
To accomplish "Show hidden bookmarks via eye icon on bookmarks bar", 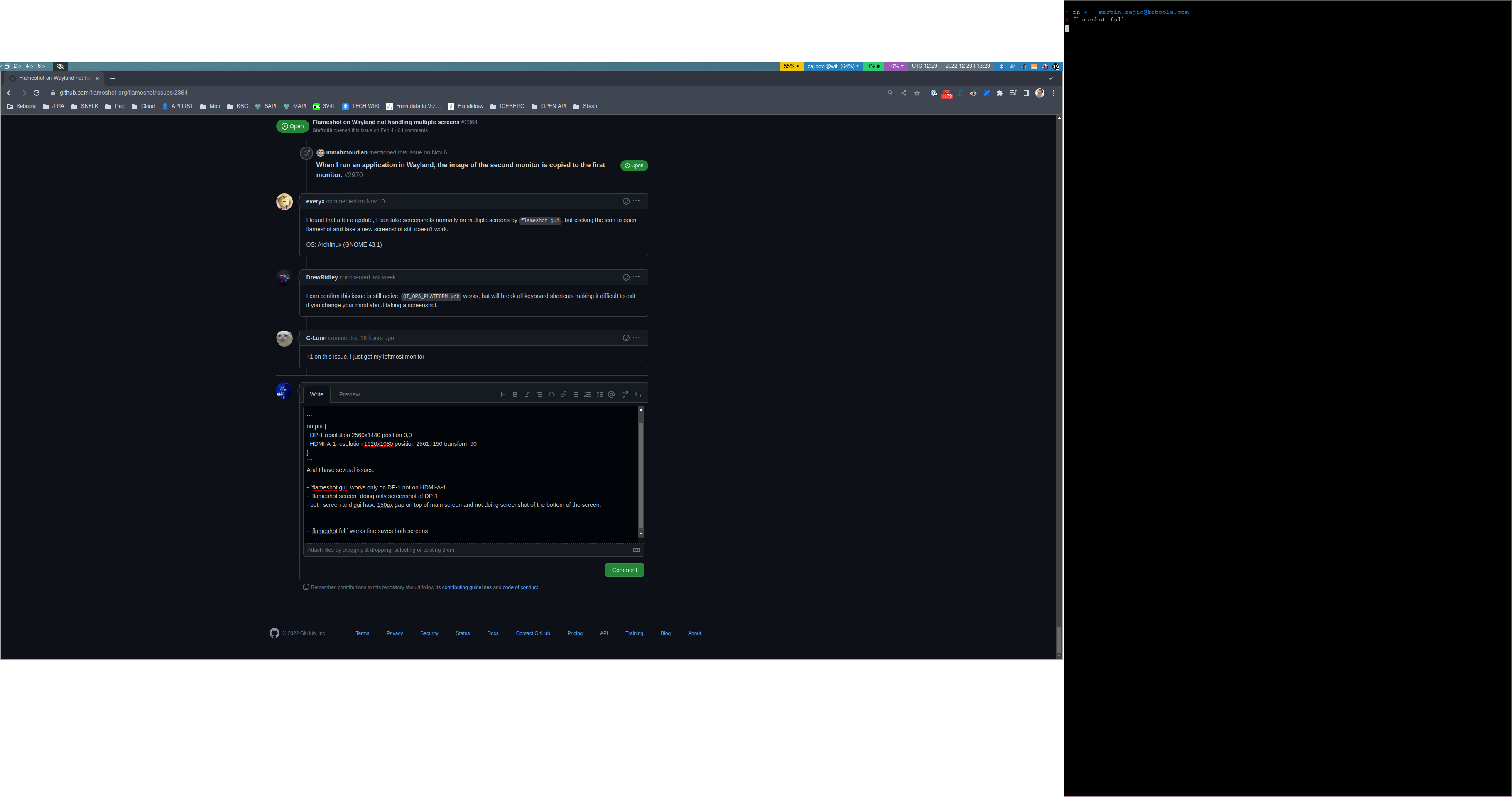I will tap(60, 66).
